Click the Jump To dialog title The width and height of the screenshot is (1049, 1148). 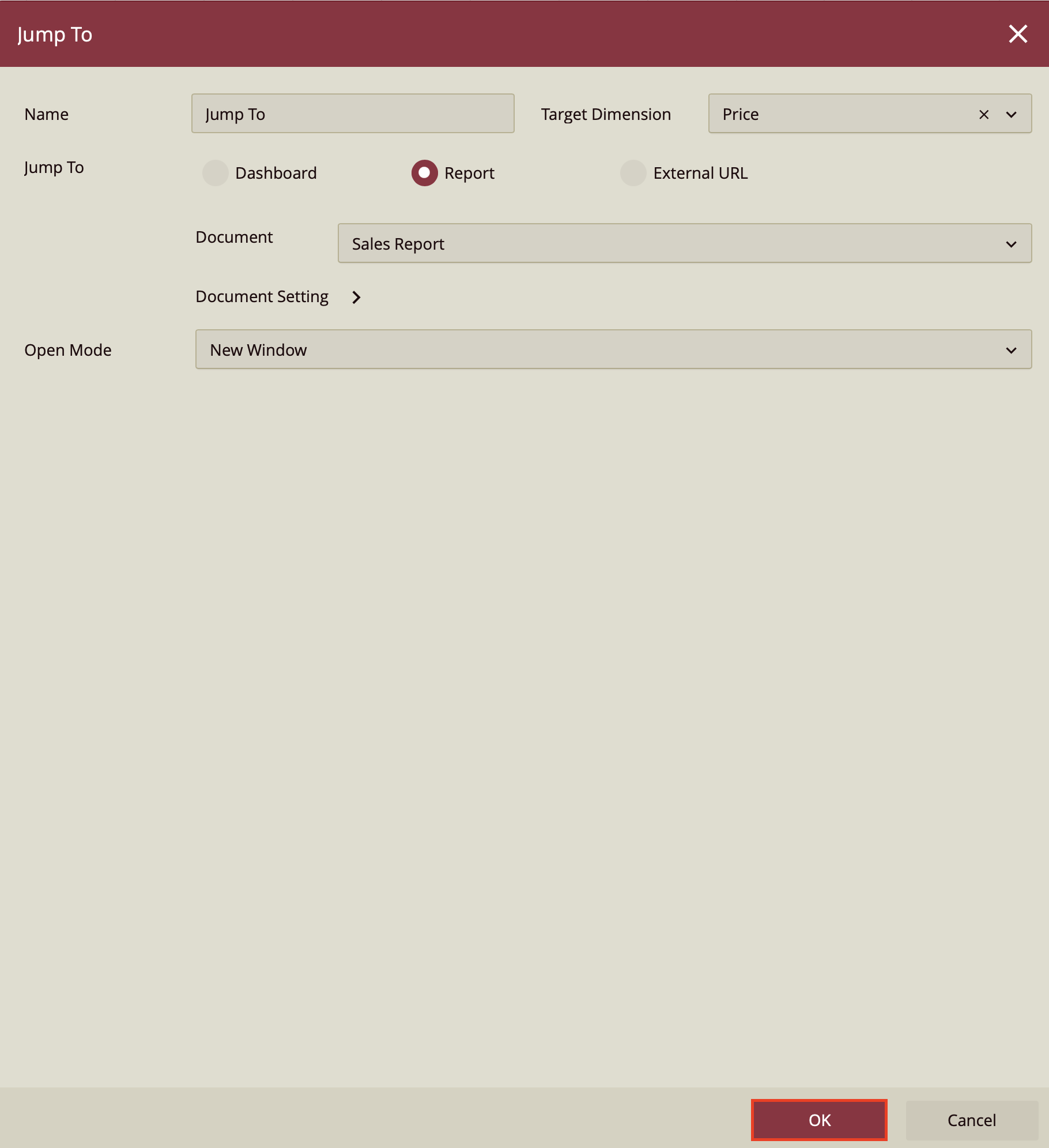click(55, 34)
